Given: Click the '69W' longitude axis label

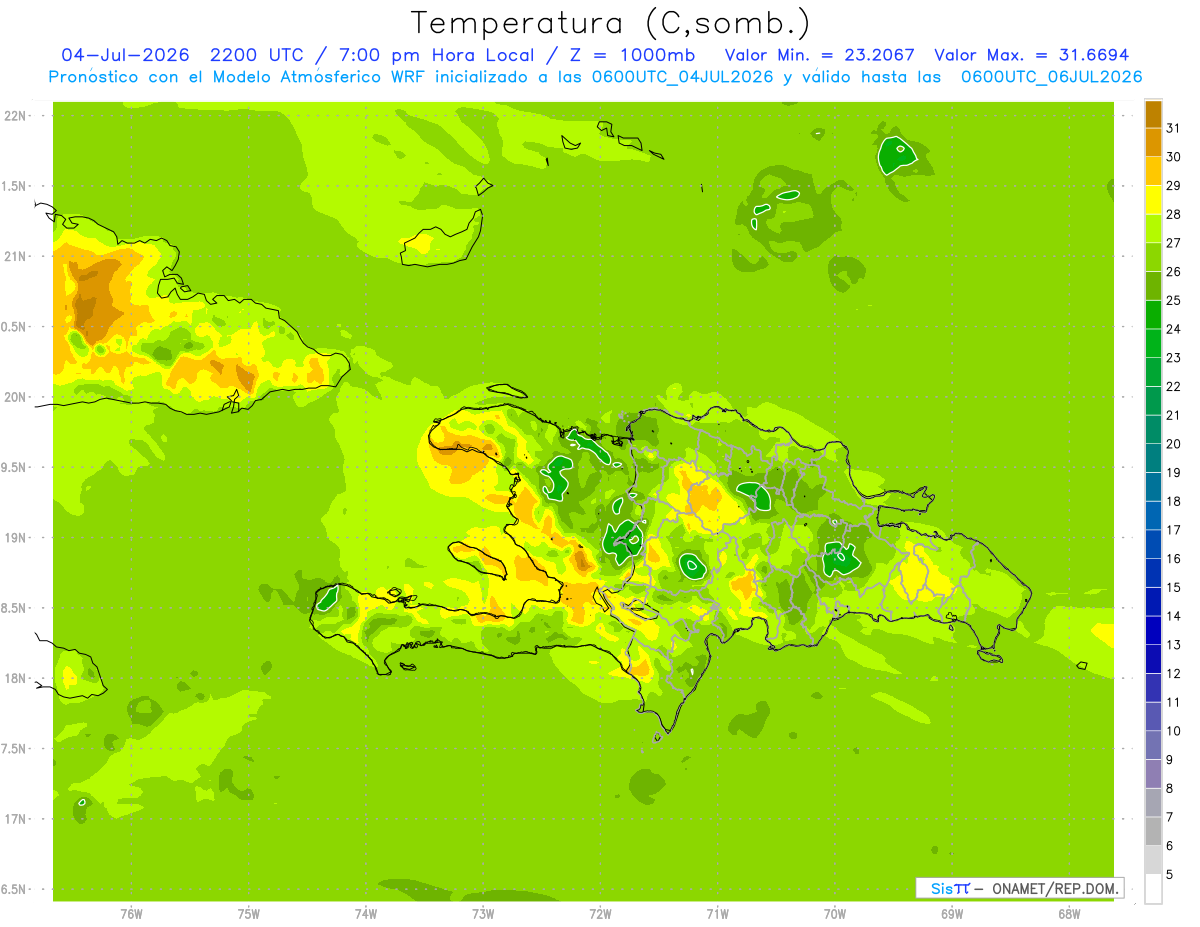Looking at the screenshot, I should point(952,913).
